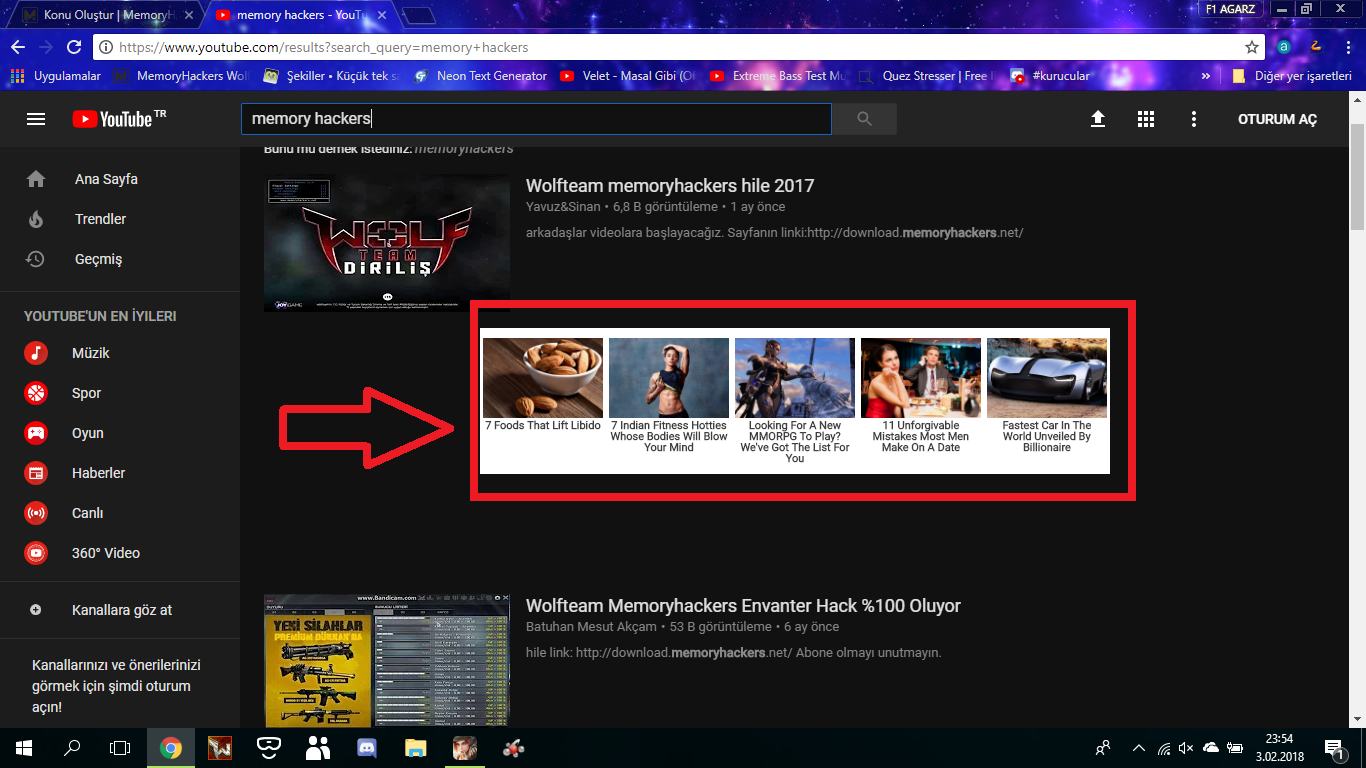Select the Oyun channel icon
The height and width of the screenshot is (768, 1366).
point(36,433)
